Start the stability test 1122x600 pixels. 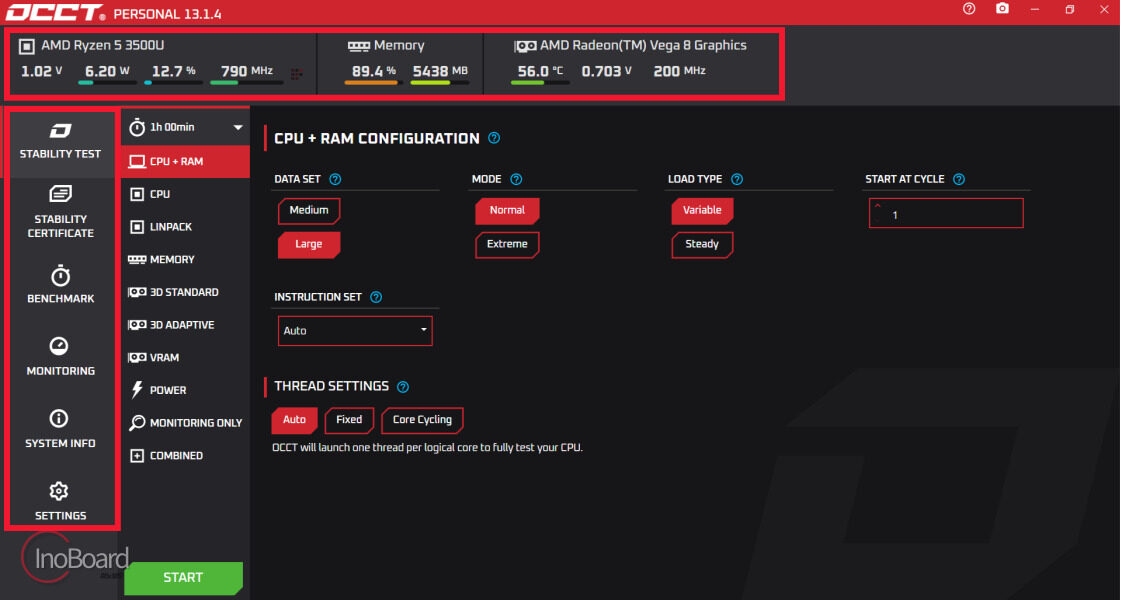[x=183, y=578]
